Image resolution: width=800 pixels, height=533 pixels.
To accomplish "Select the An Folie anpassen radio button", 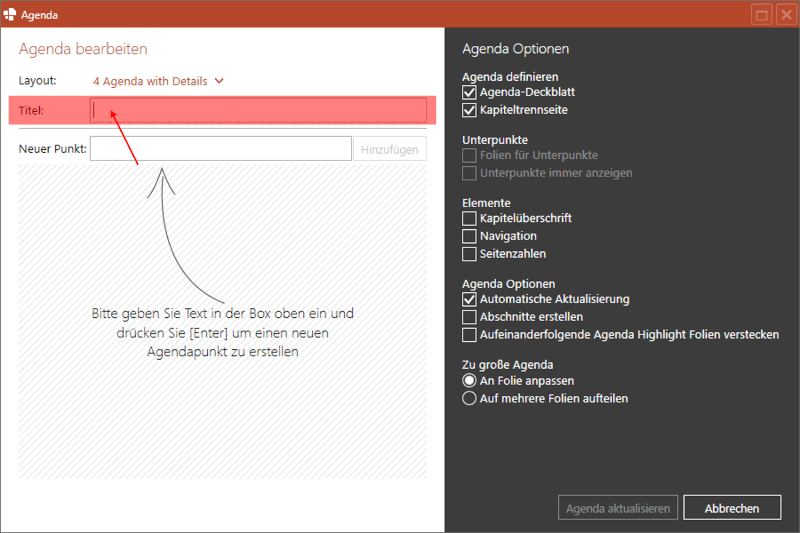I will tap(469, 381).
